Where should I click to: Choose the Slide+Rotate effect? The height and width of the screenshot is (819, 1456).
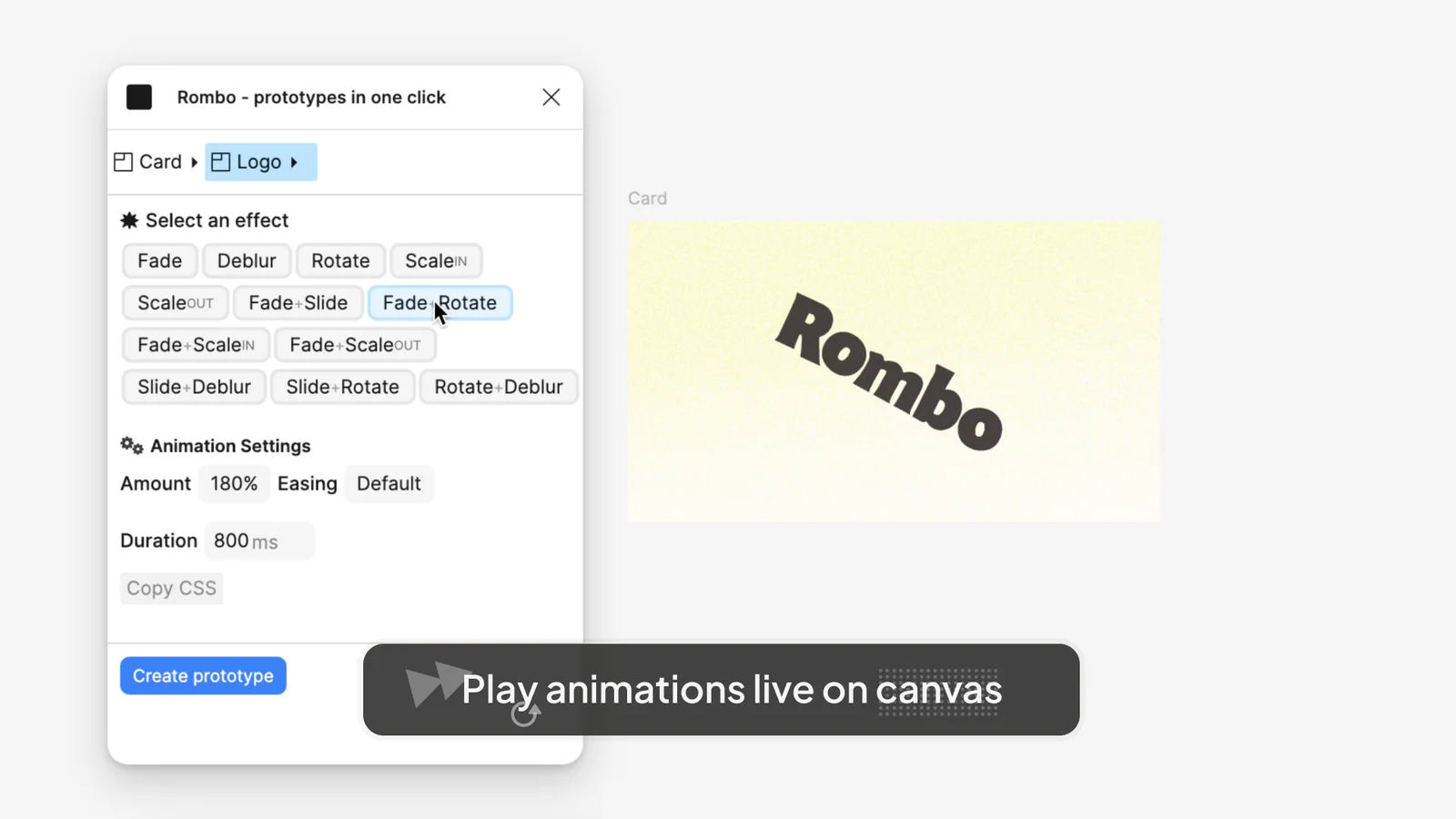[343, 387]
